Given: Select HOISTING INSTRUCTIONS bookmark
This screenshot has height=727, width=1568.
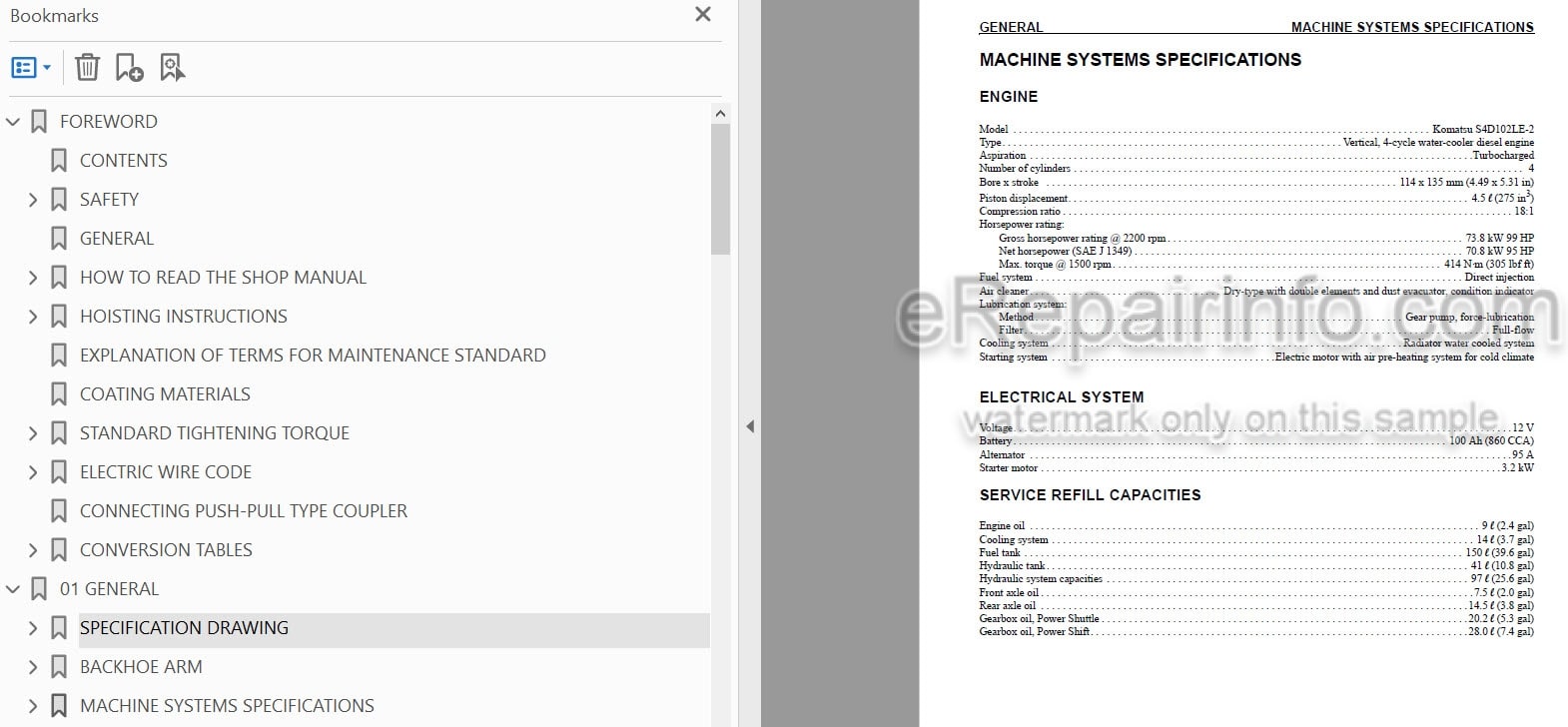Looking at the screenshot, I should tap(184, 317).
